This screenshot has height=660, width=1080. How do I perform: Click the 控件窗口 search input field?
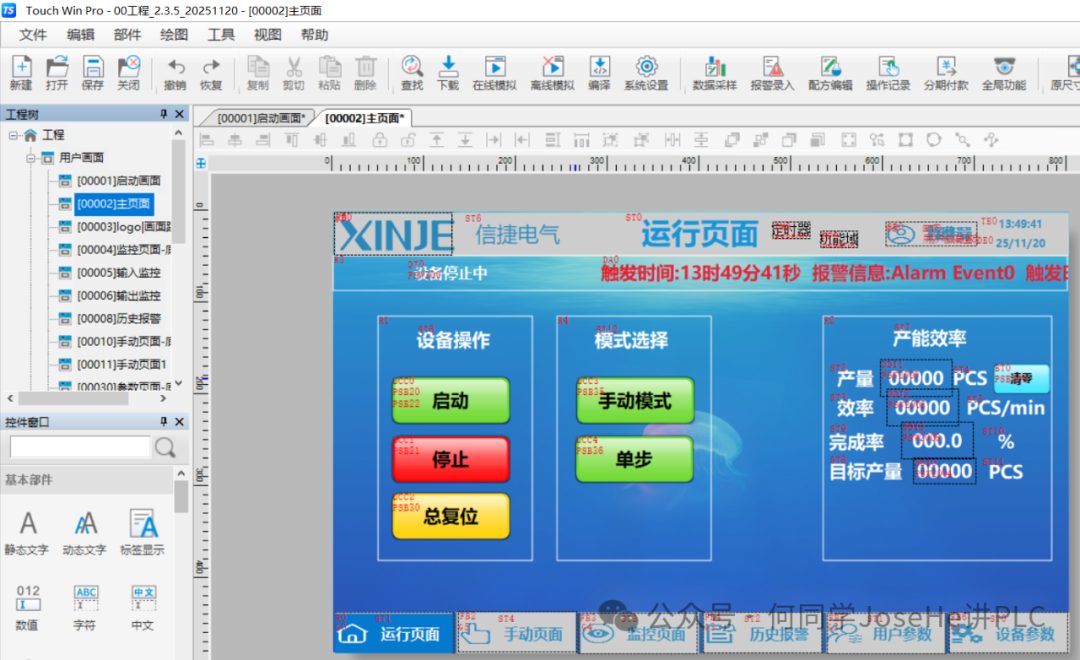(x=80, y=447)
